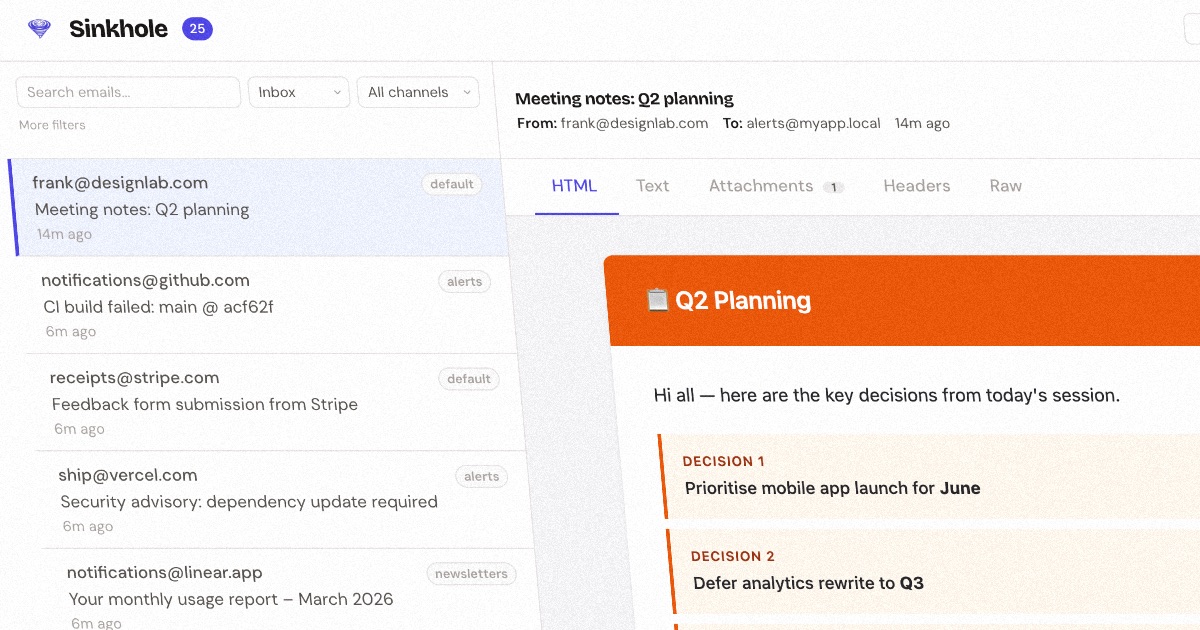This screenshot has width=1200, height=630.
Task: Click alerts tag on ship@vercel.com row
Action: (482, 477)
